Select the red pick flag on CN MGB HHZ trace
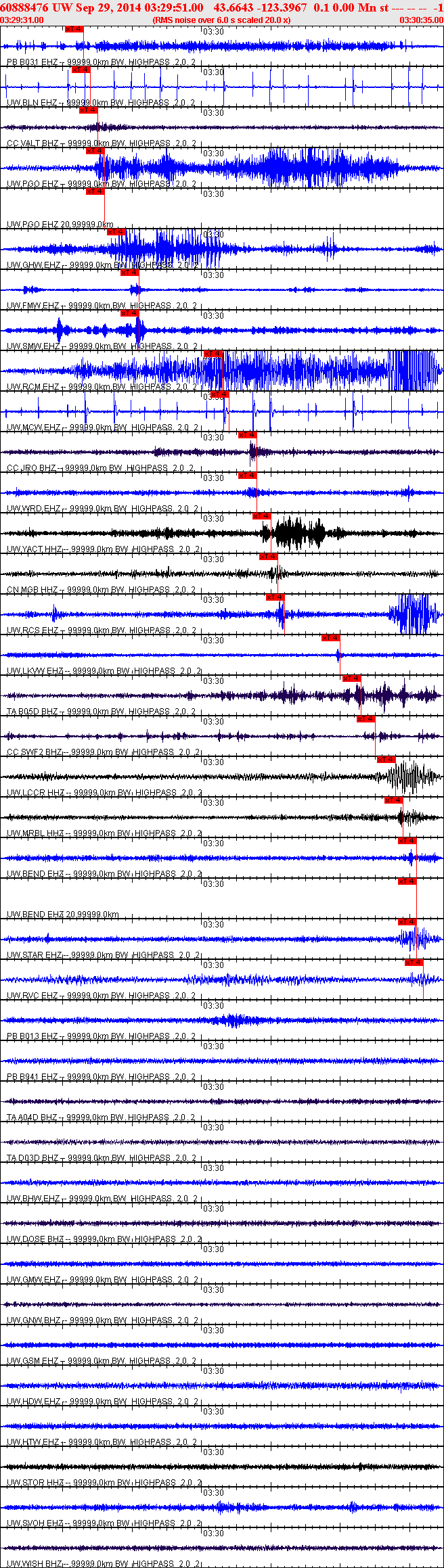The image size is (444, 1568). [x=269, y=557]
